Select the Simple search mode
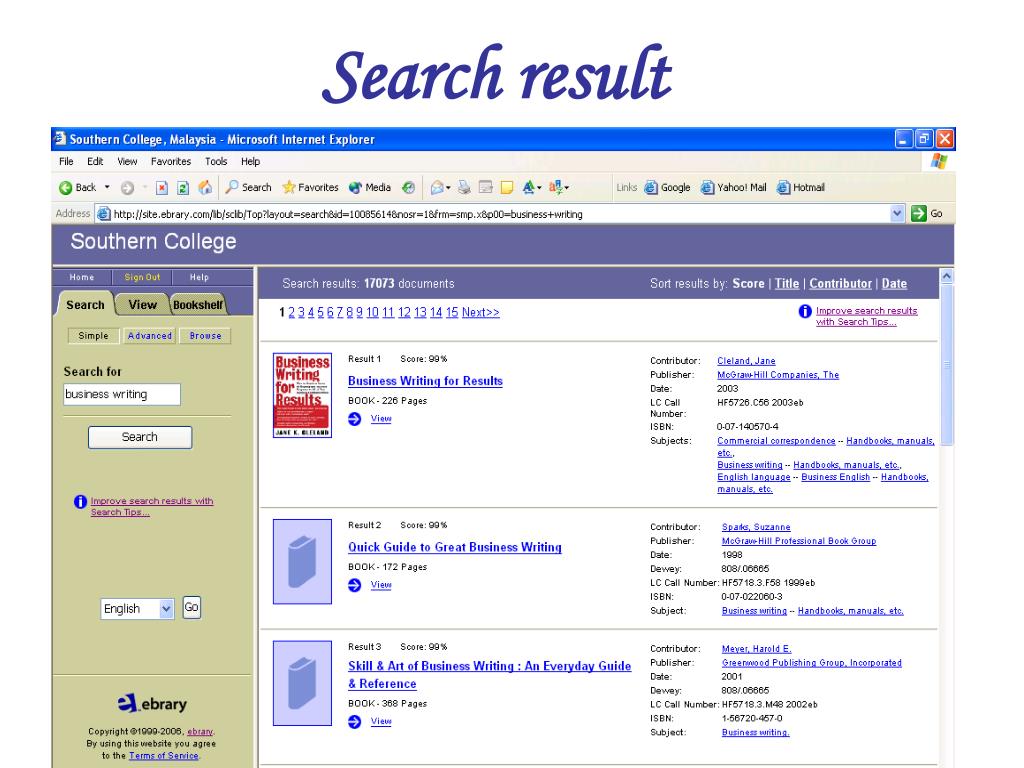 click(93, 336)
